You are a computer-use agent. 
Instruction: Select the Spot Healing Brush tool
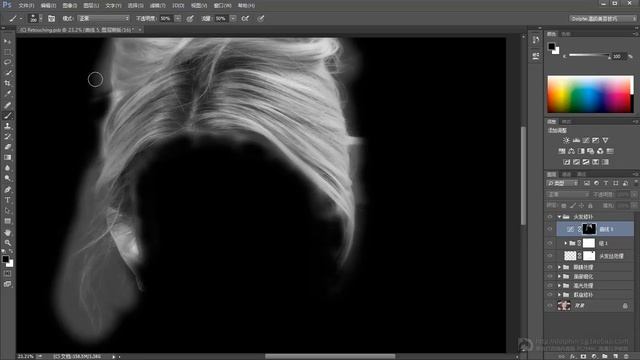(x=7, y=105)
